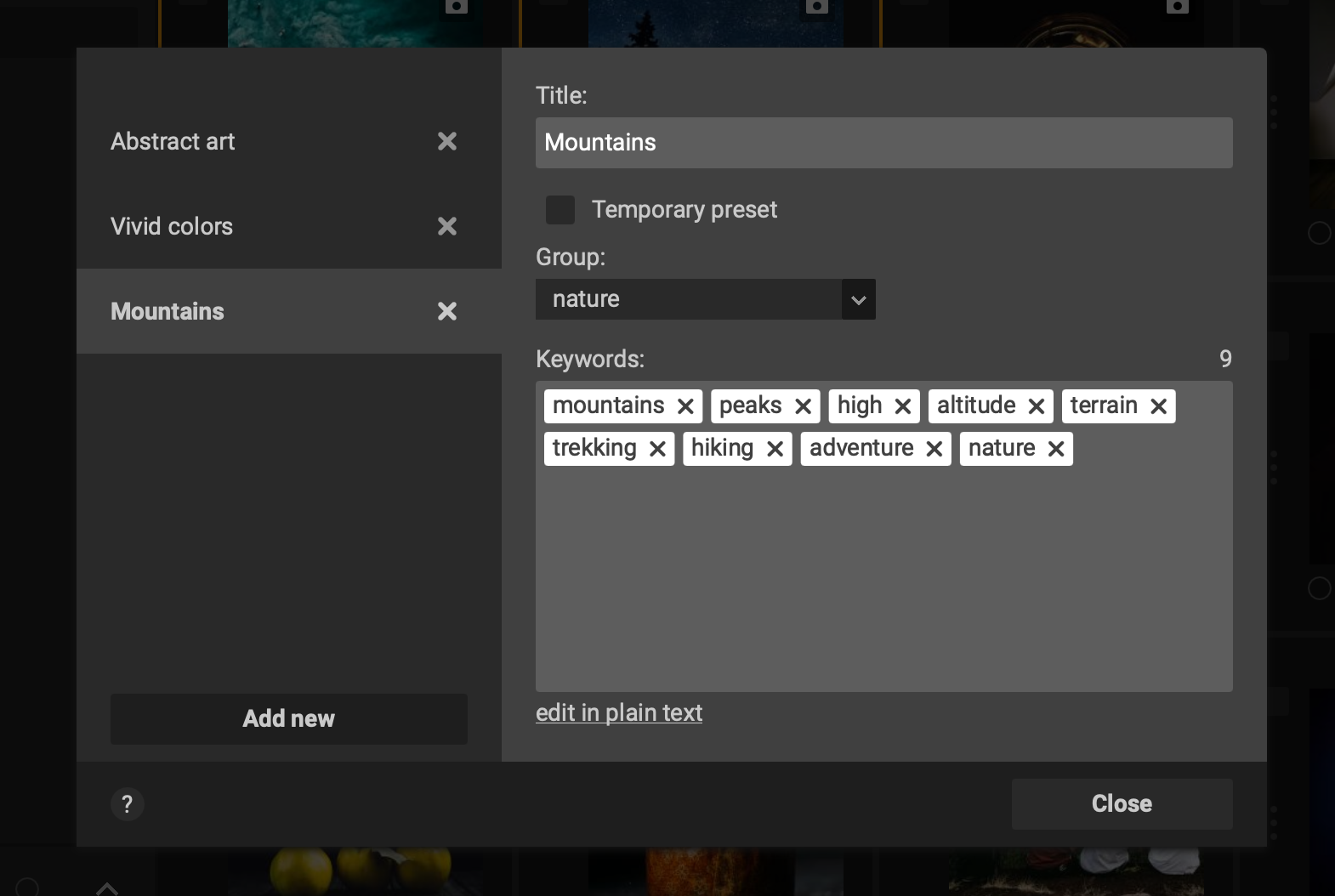The width and height of the screenshot is (1335, 896).
Task: Remove the mountains keyword tag
Action: (x=685, y=406)
